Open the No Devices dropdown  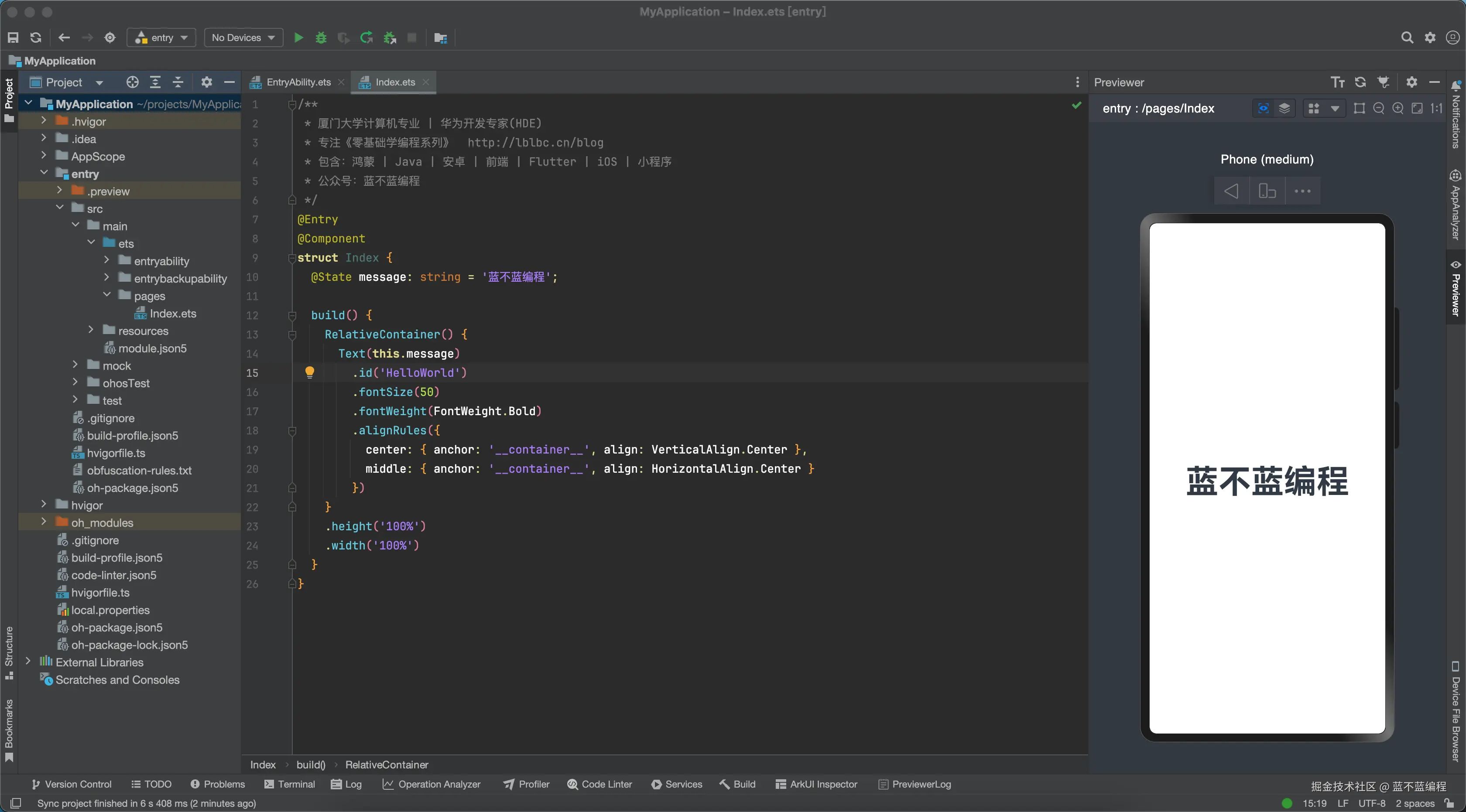click(x=243, y=38)
